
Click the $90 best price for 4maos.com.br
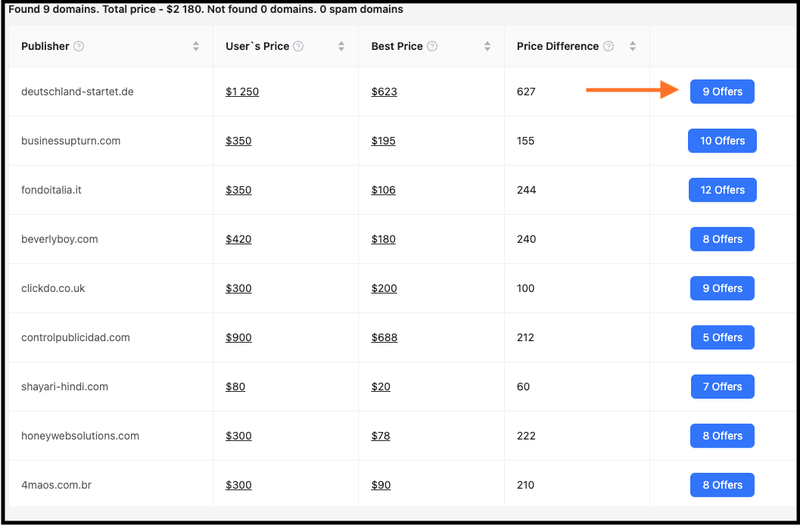[x=381, y=485]
